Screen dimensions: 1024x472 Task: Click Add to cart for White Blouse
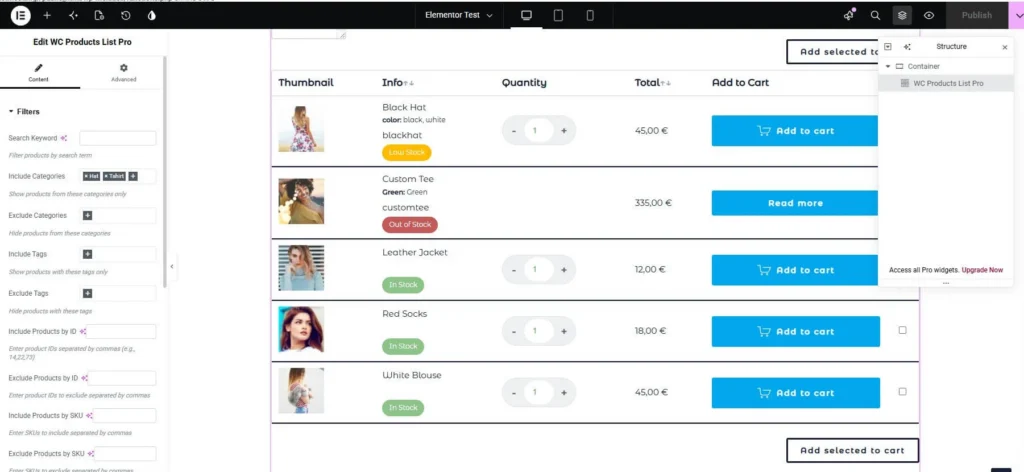795,393
